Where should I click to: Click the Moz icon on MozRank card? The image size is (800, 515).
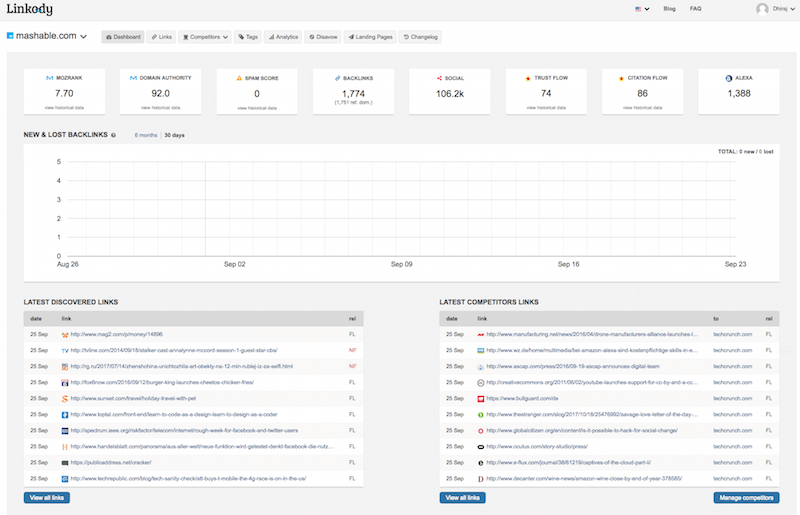[x=49, y=78]
